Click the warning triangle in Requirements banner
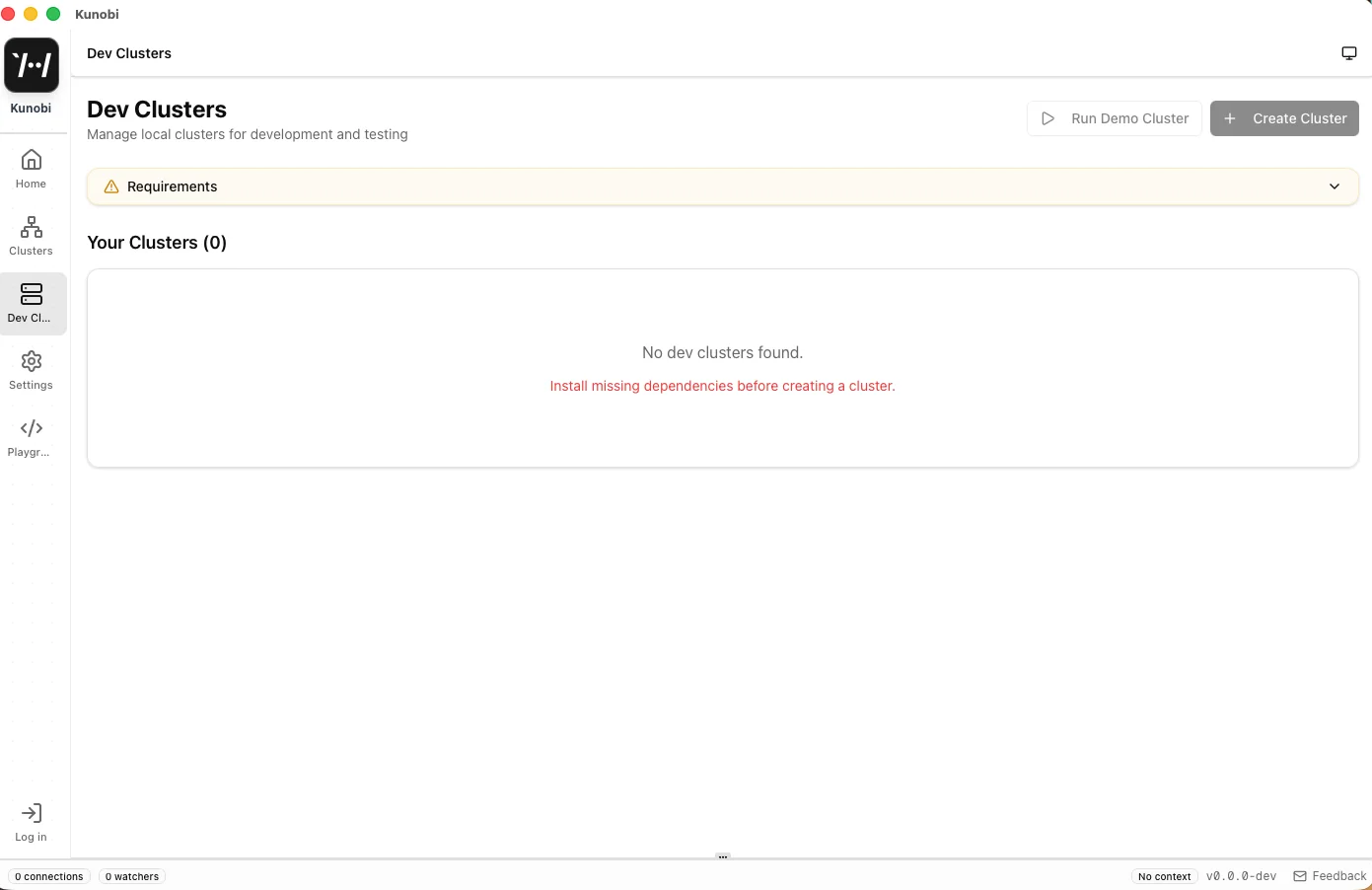This screenshot has height=890, width=1372. click(x=110, y=186)
